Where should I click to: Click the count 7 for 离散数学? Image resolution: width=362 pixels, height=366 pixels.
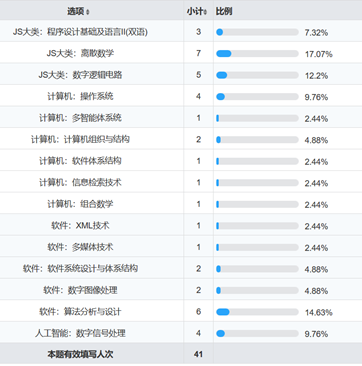point(198,53)
